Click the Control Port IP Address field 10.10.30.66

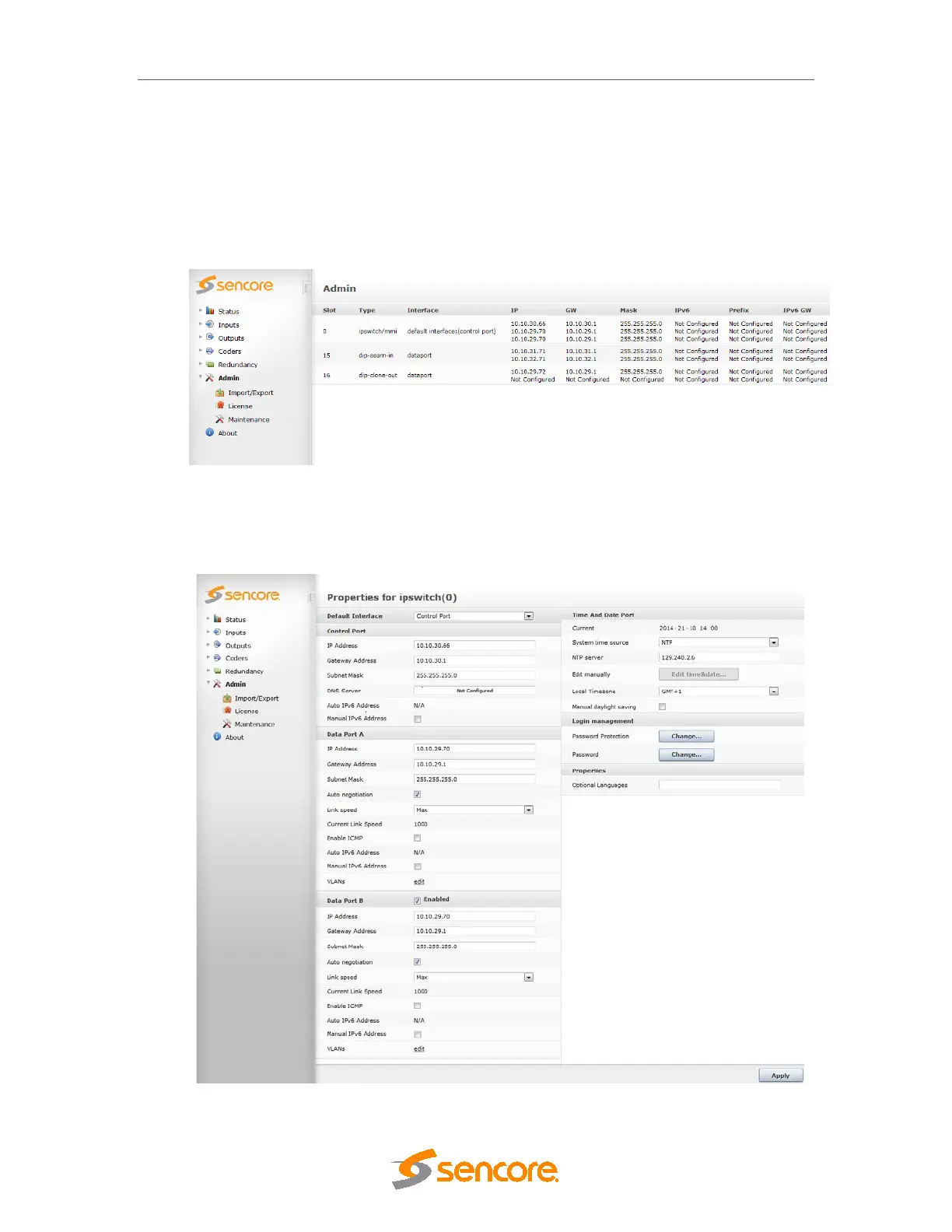[x=474, y=646]
